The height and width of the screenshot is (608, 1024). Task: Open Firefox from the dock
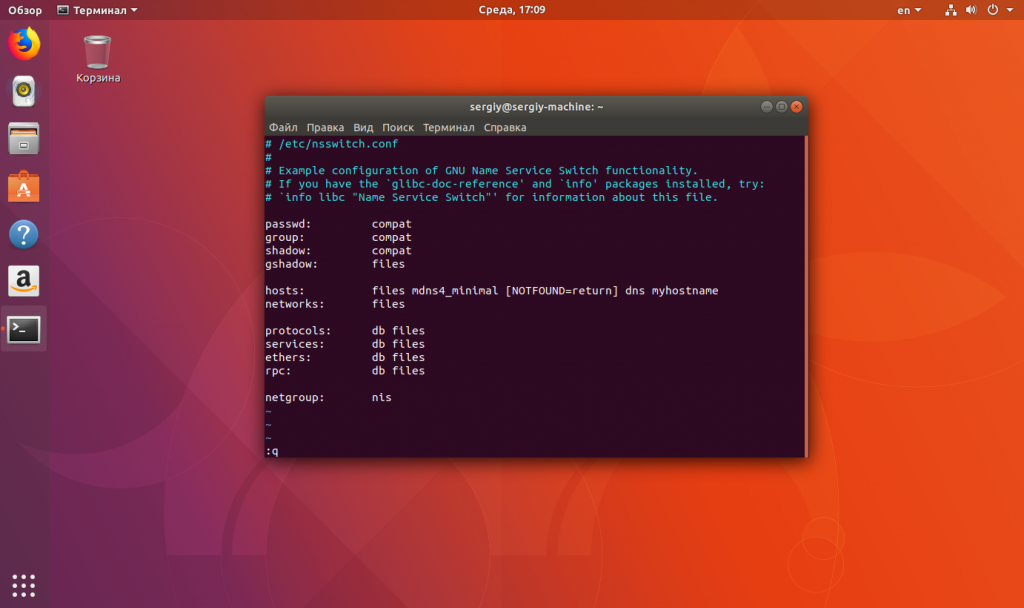coord(24,43)
